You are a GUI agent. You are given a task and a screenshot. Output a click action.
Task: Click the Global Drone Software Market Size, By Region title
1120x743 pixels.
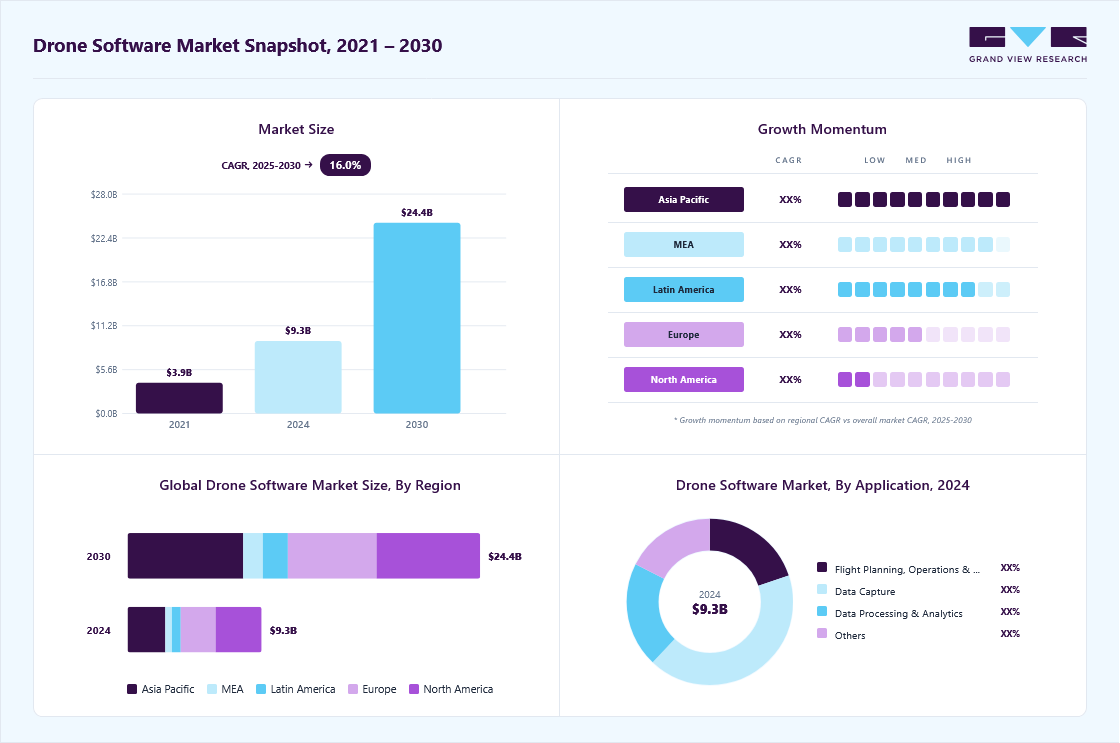(x=310, y=485)
